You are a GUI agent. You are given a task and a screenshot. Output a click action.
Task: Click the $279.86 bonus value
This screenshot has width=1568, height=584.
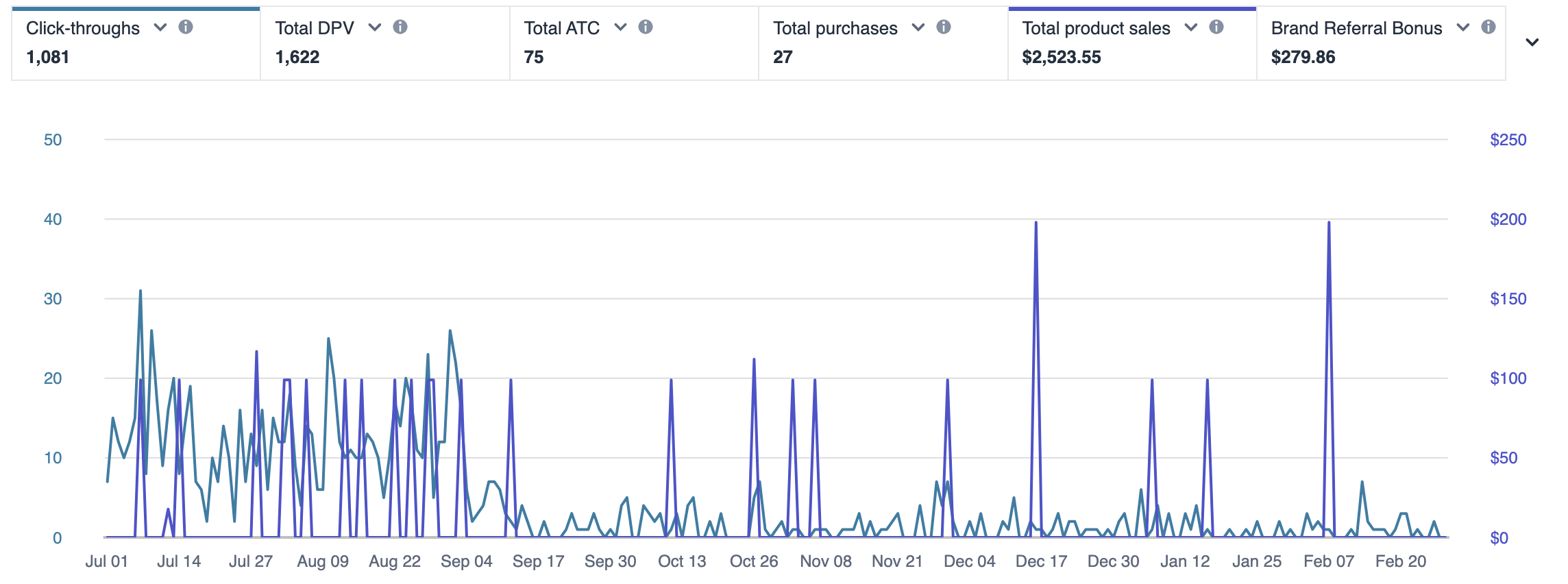pyautogui.click(x=1303, y=57)
